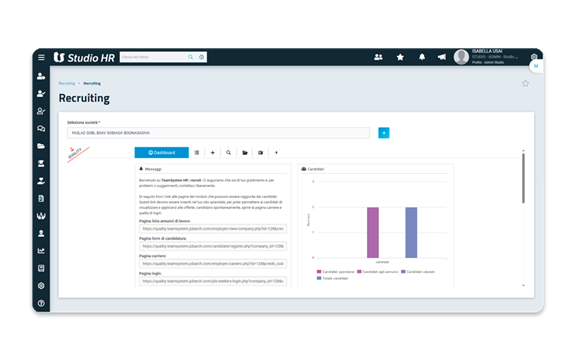Toggle Totale candidati legend series
Screen dimensions: 576x362
pos(332,278)
